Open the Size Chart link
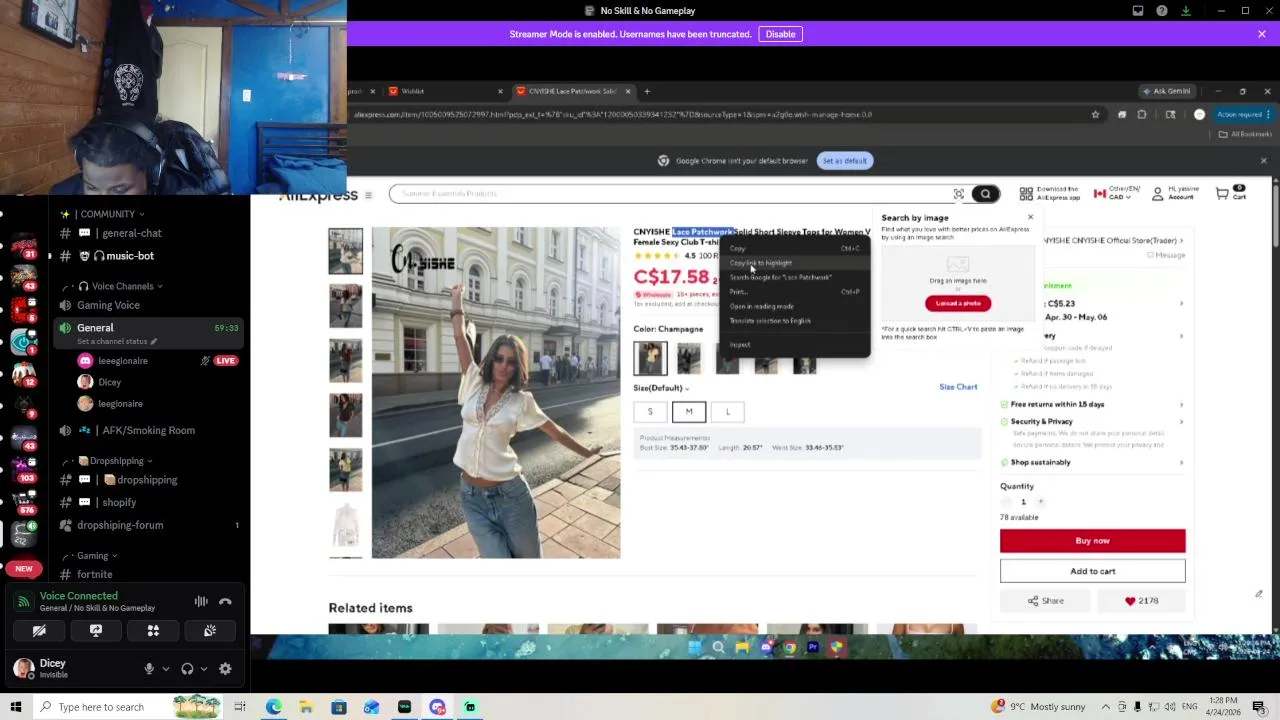The image size is (1280, 720). (958, 387)
